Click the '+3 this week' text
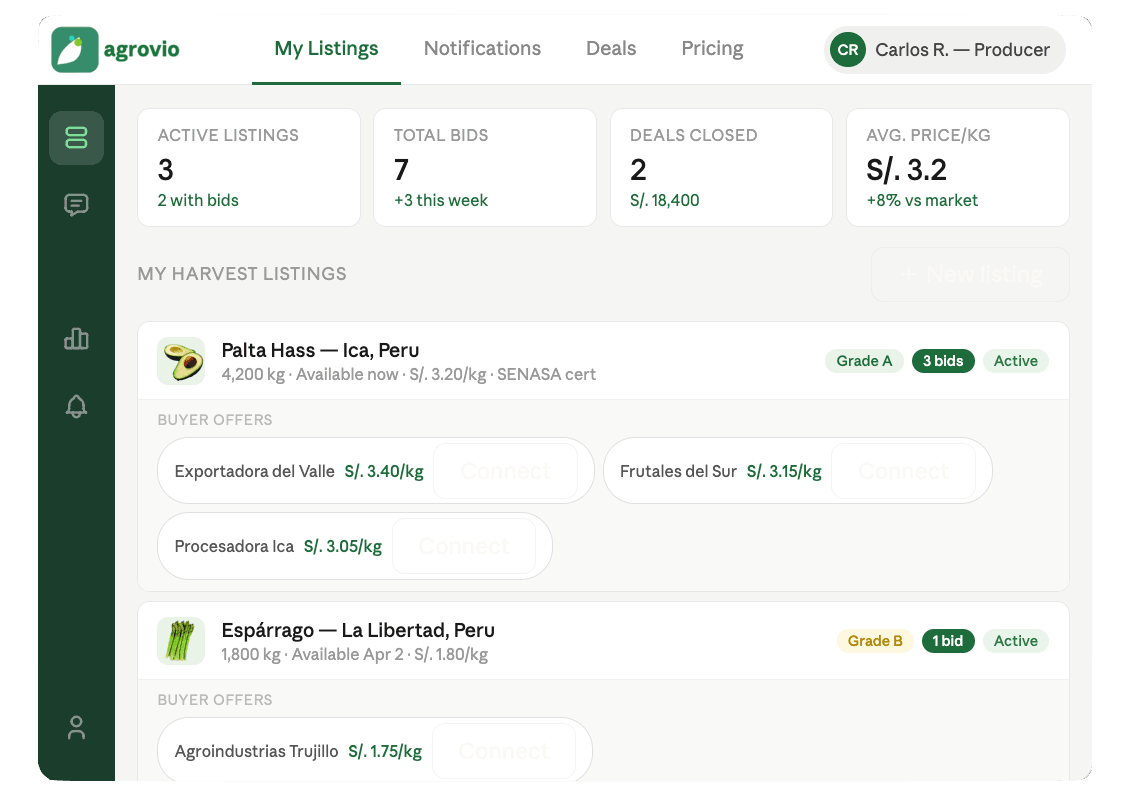 441,201
